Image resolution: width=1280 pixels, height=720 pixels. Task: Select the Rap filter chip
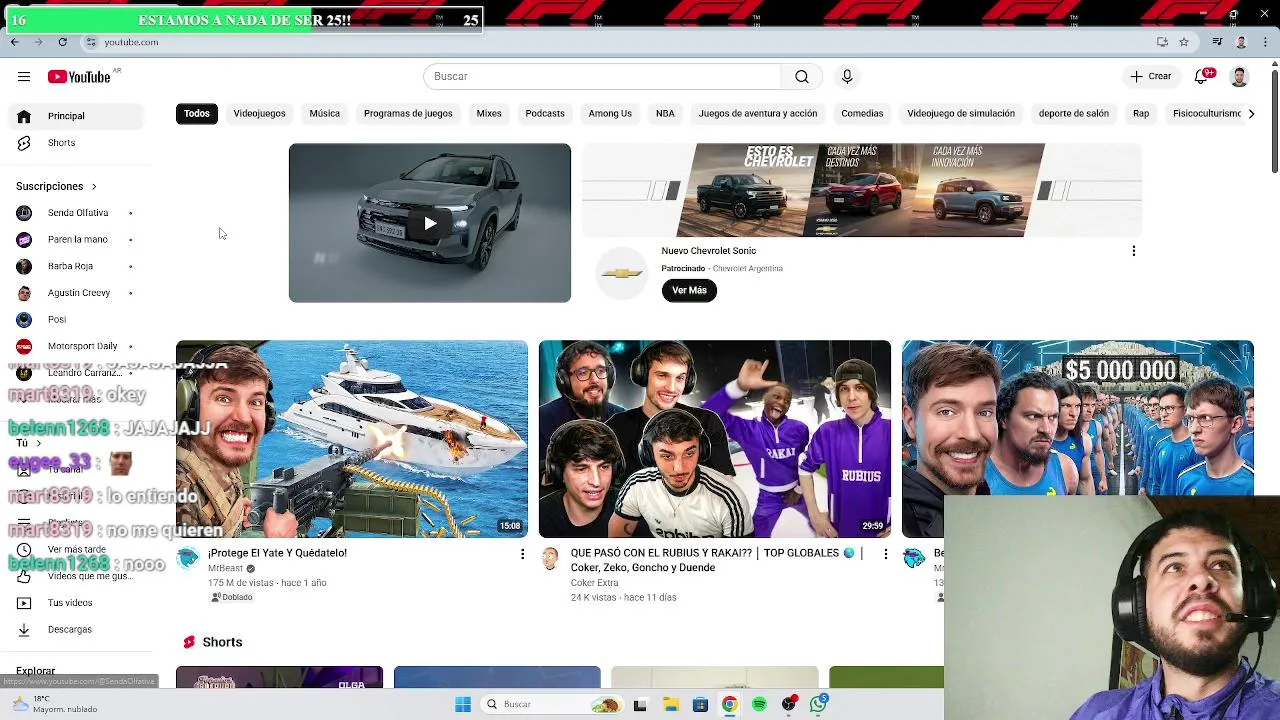(x=1141, y=113)
